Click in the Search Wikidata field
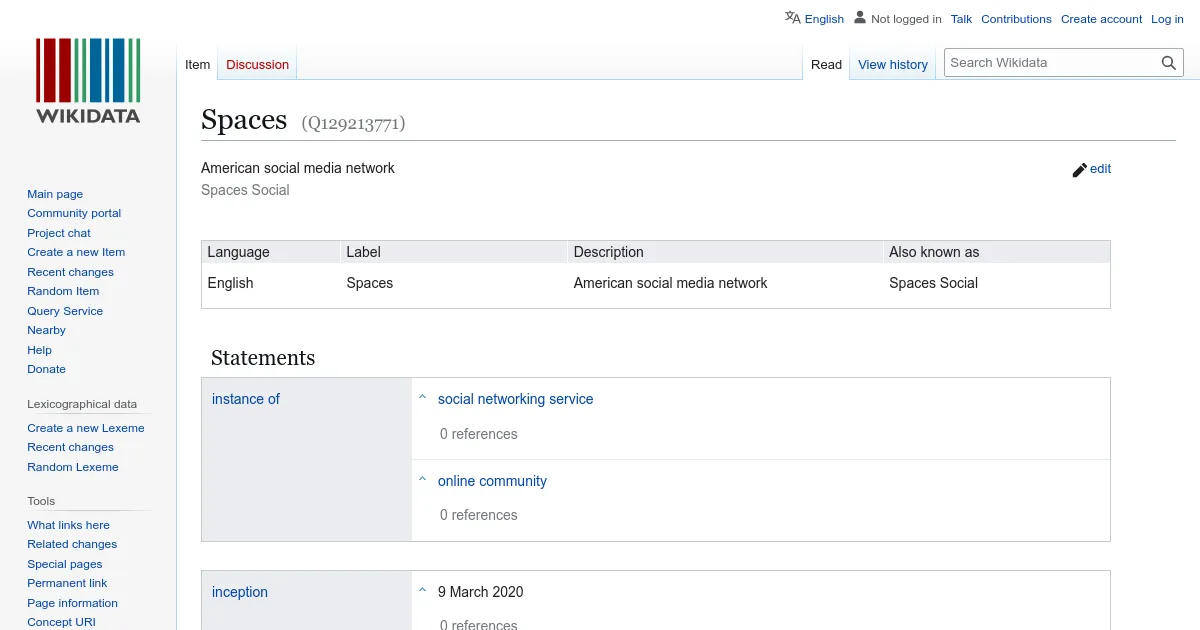The width and height of the screenshot is (1200, 630). point(1048,63)
